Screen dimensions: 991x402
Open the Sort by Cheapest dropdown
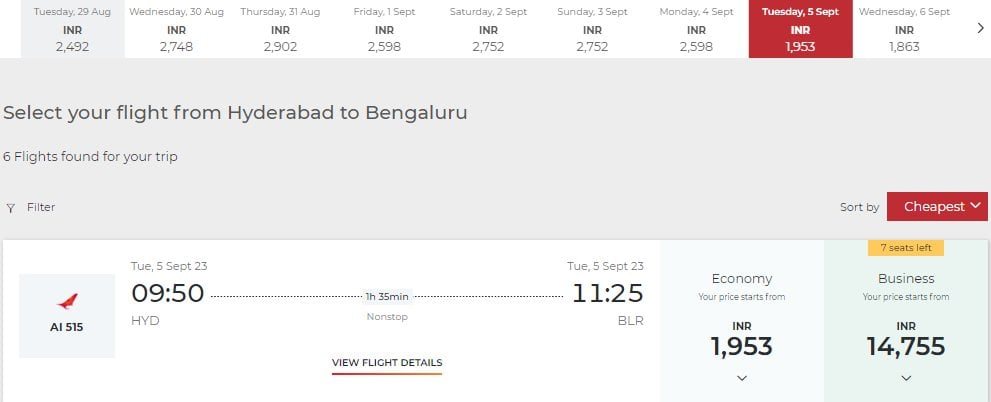point(937,207)
